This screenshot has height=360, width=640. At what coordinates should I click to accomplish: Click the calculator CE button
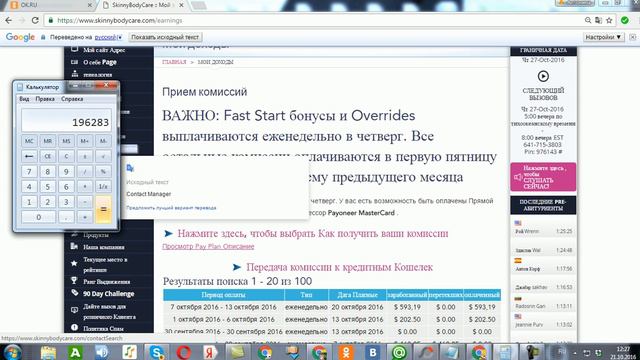pos(48,156)
